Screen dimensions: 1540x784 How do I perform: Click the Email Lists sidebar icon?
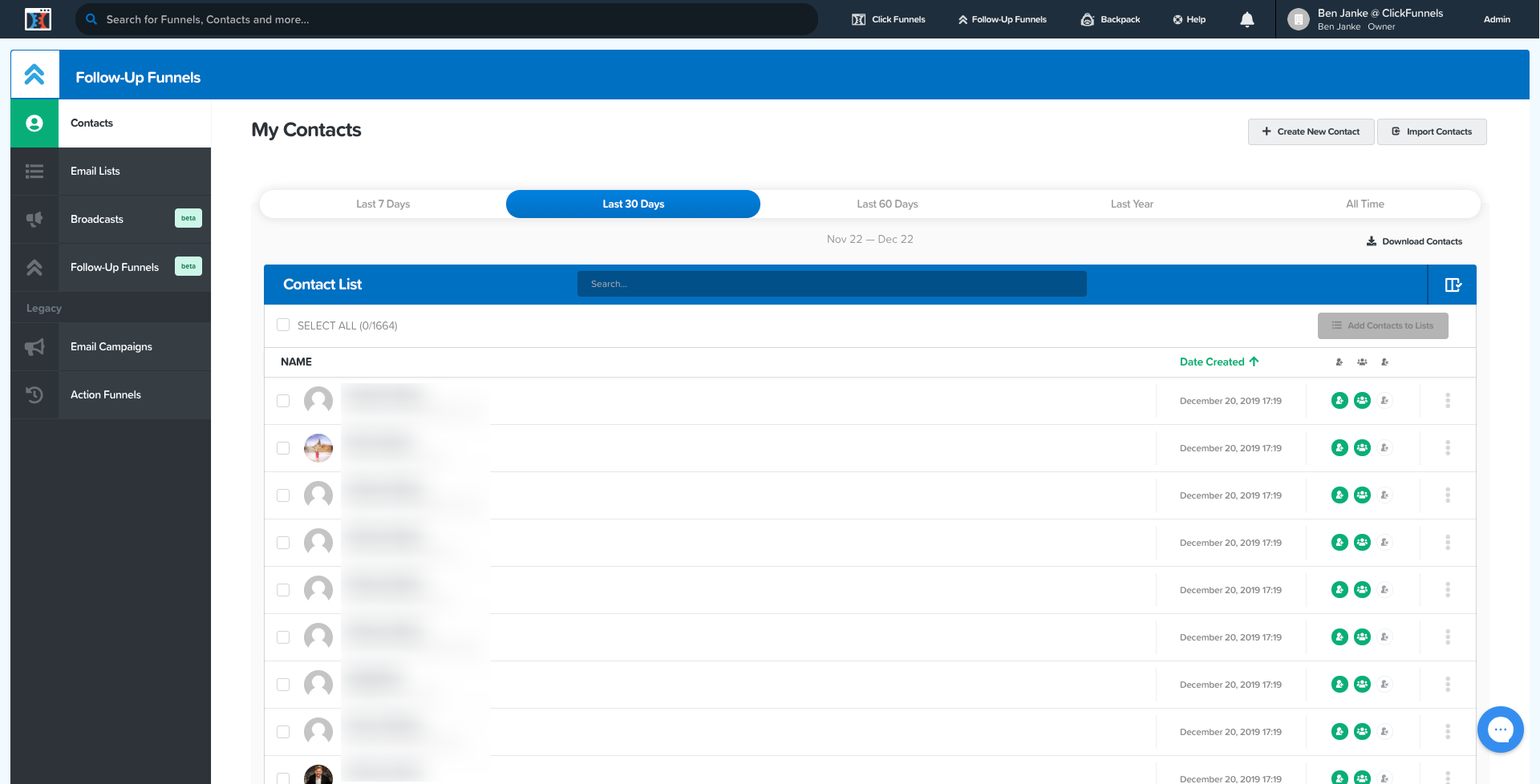[x=34, y=172]
